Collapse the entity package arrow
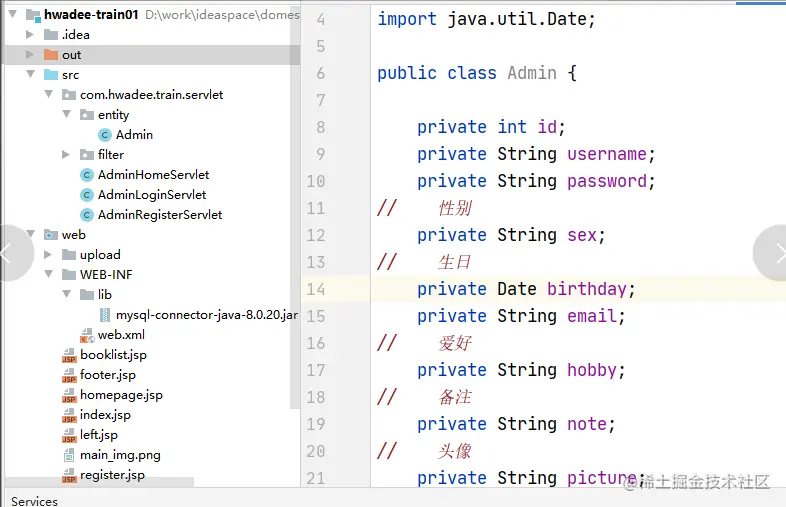Image resolution: width=786 pixels, height=507 pixels. [67, 114]
